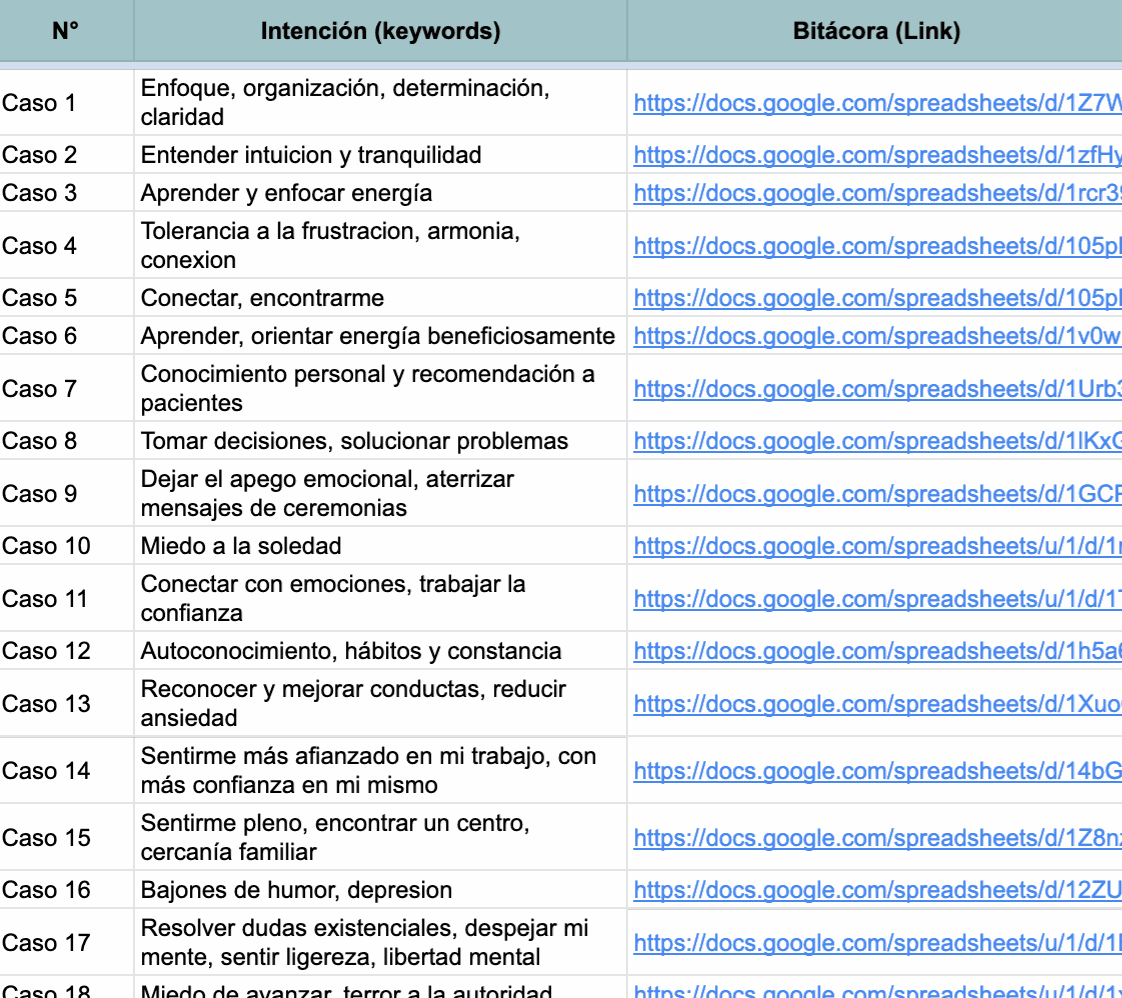Open the Caso 12 bitácora link

point(877,651)
